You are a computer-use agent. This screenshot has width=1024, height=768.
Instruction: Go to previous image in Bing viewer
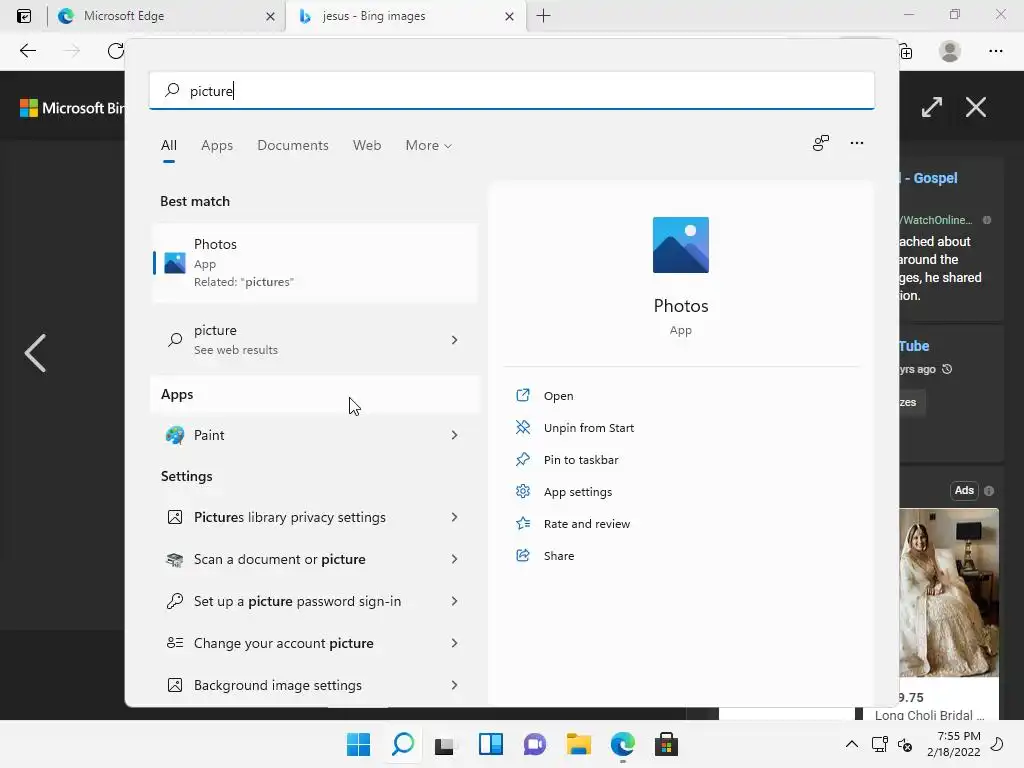35,353
